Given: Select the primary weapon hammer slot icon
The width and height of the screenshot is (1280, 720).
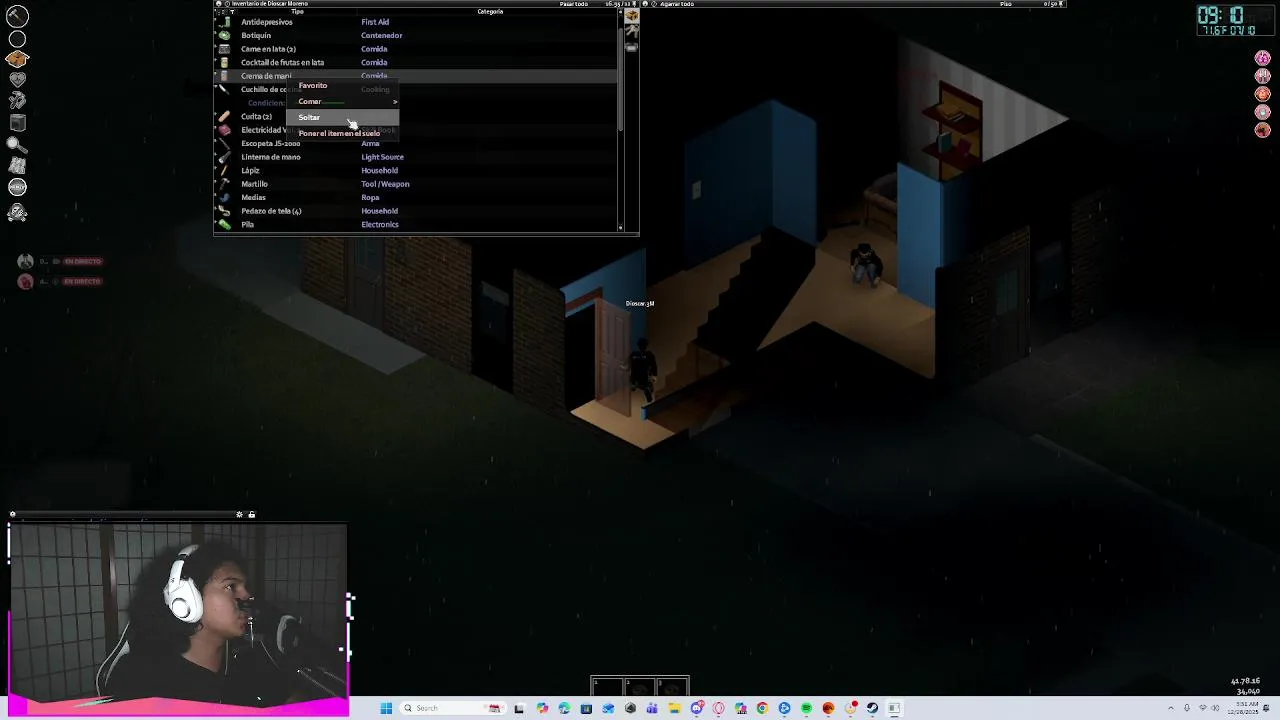Looking at the screenshot, I should click(17, 16).
